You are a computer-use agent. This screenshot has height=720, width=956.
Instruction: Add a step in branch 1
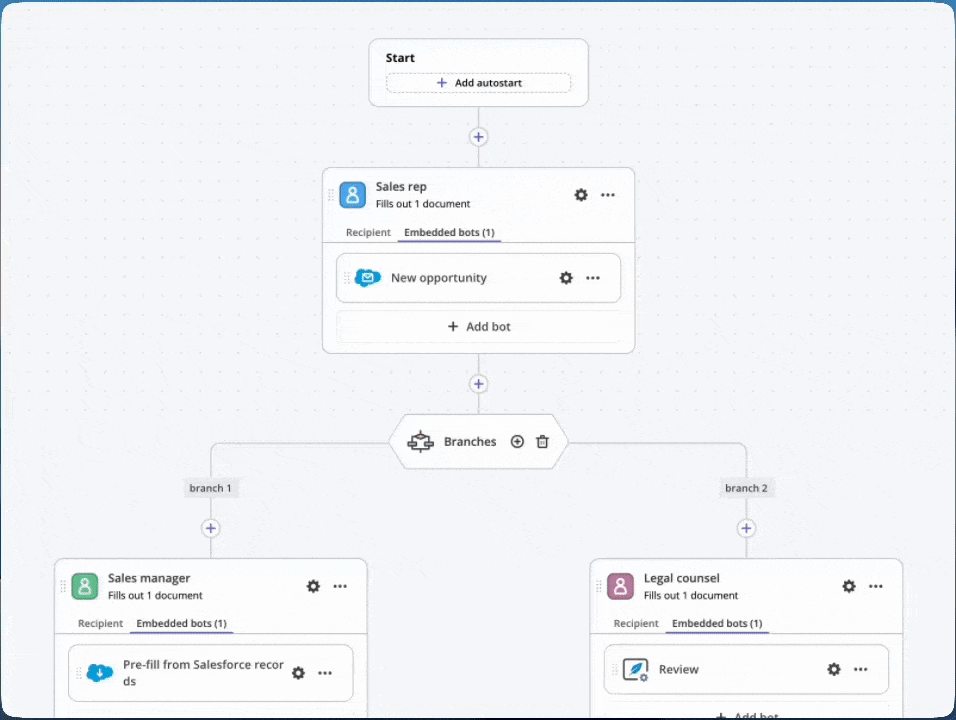pos(210,528)
